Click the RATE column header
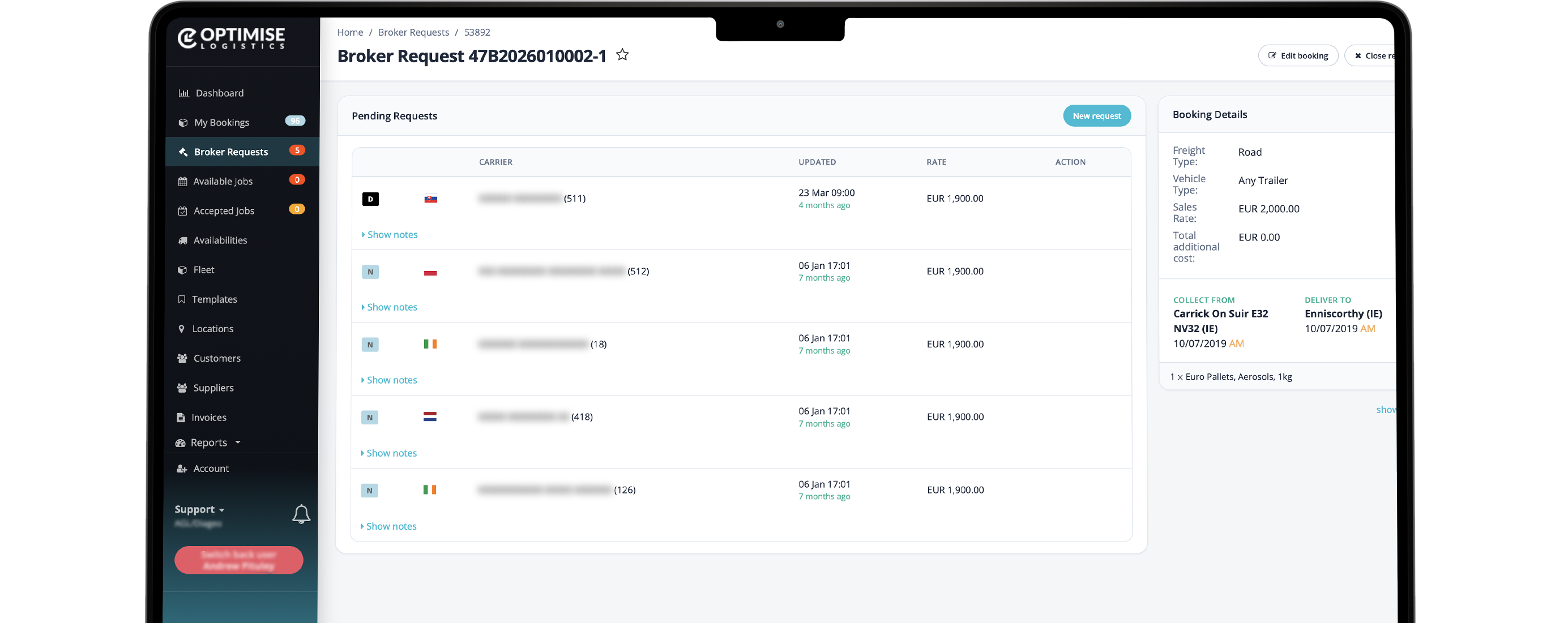 936,162
